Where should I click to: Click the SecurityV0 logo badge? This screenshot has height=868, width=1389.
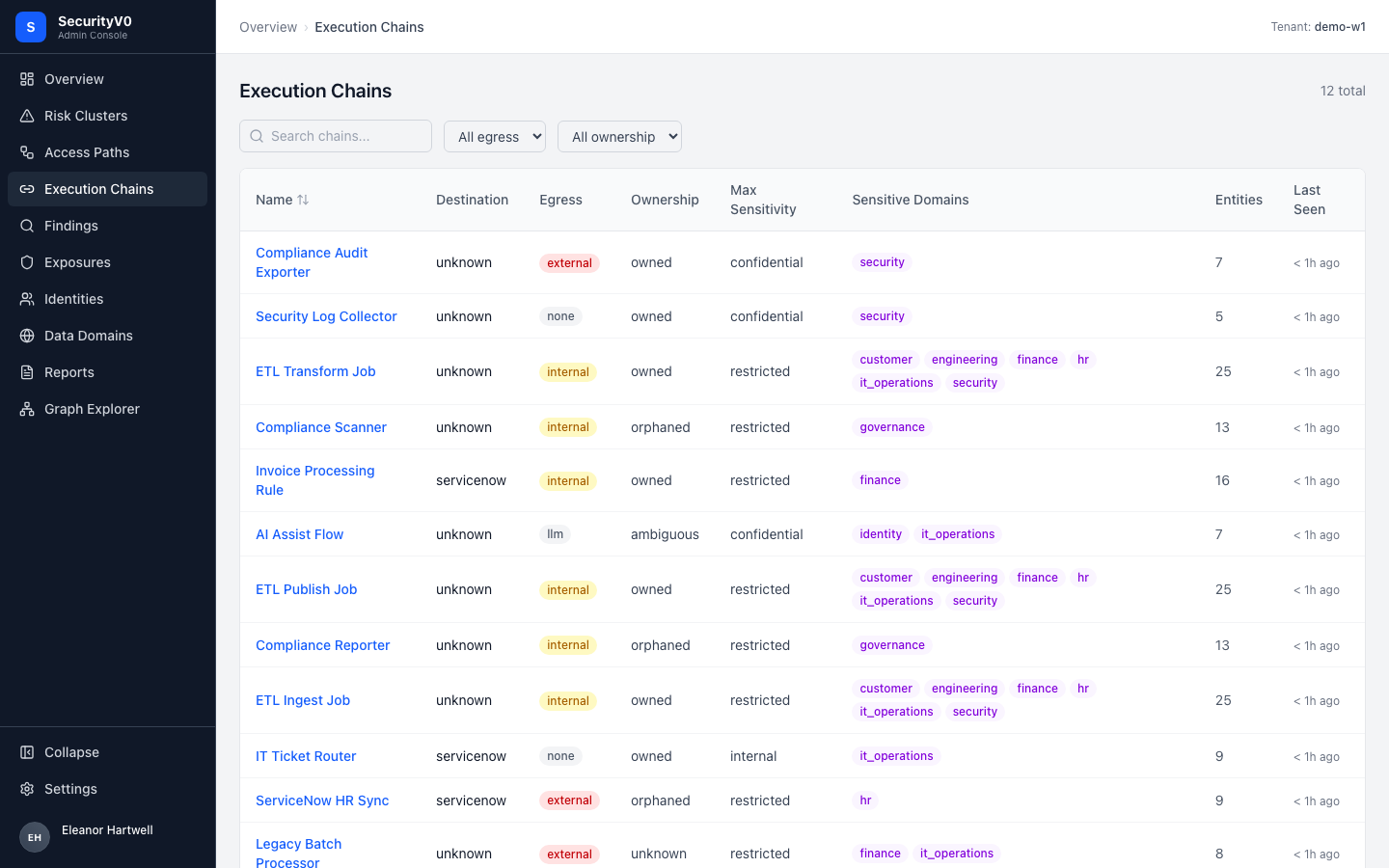click(x=31, y=27)
